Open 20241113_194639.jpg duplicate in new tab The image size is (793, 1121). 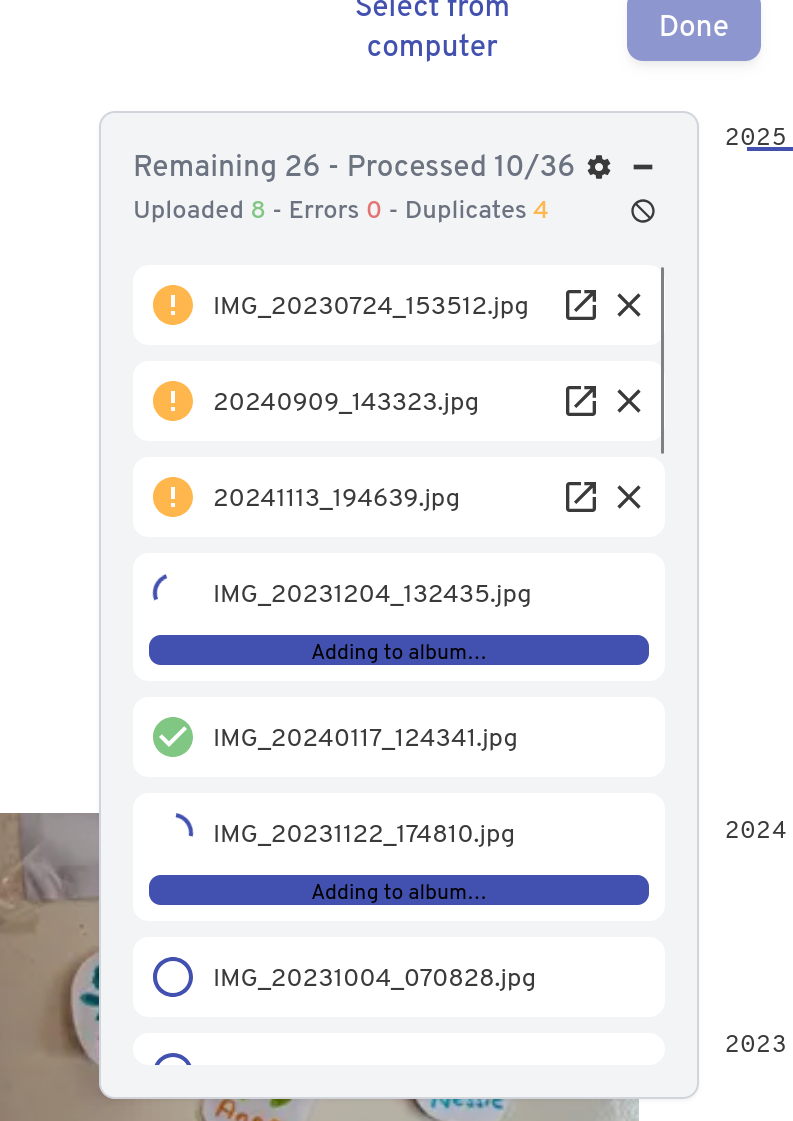581,497
